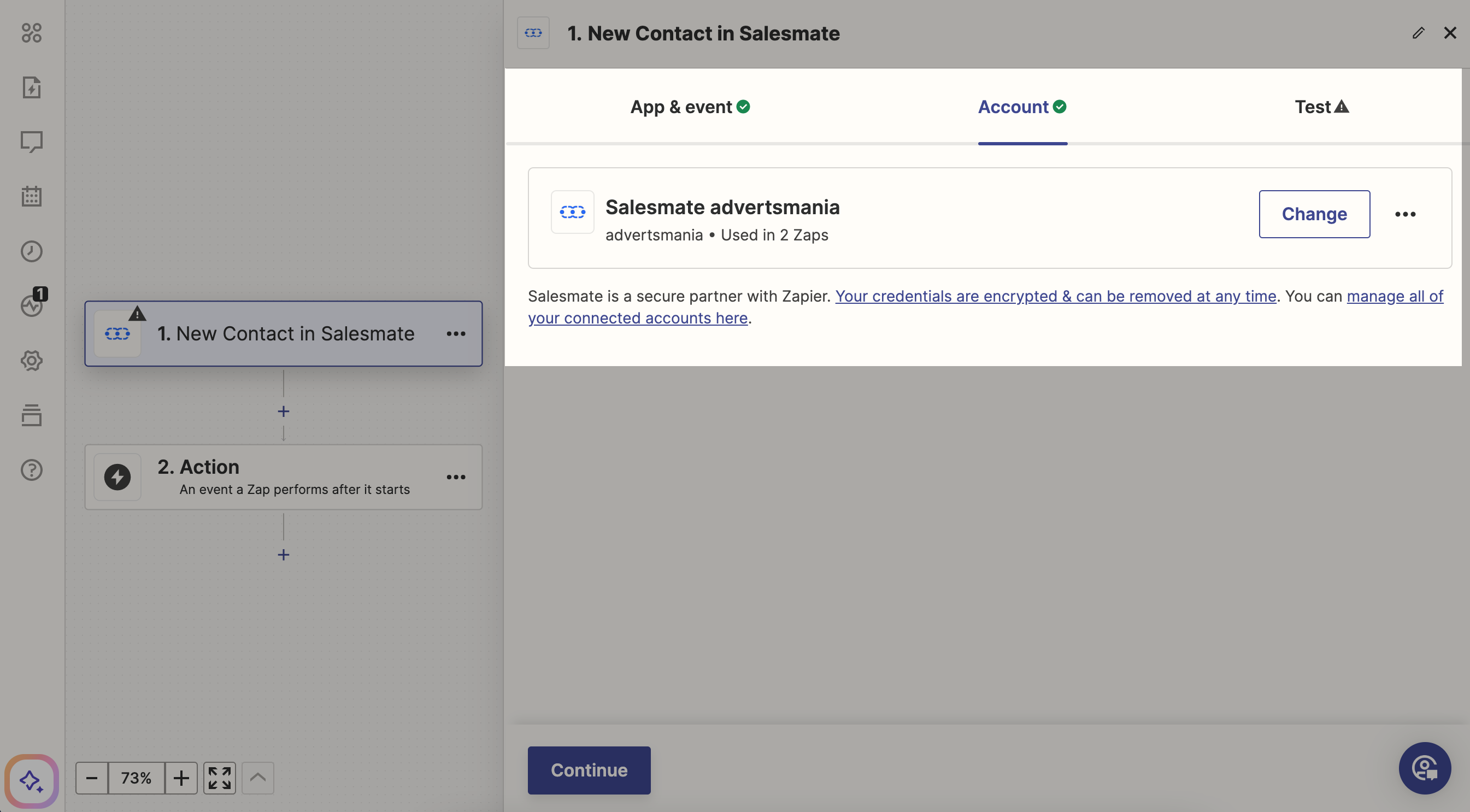This screenshot has height=812, width=1470.
Task: Open the history clock icon in sidebar
Action: (31, 251)
